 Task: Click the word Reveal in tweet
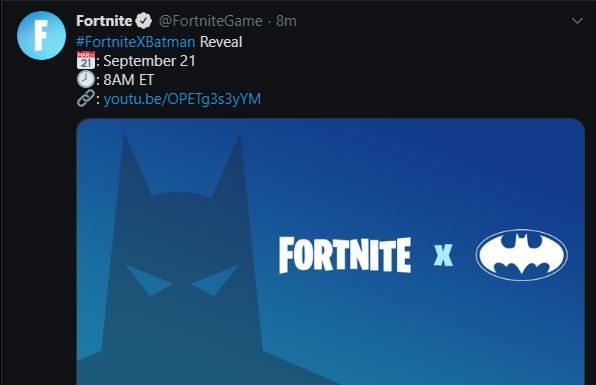point(221,42)
